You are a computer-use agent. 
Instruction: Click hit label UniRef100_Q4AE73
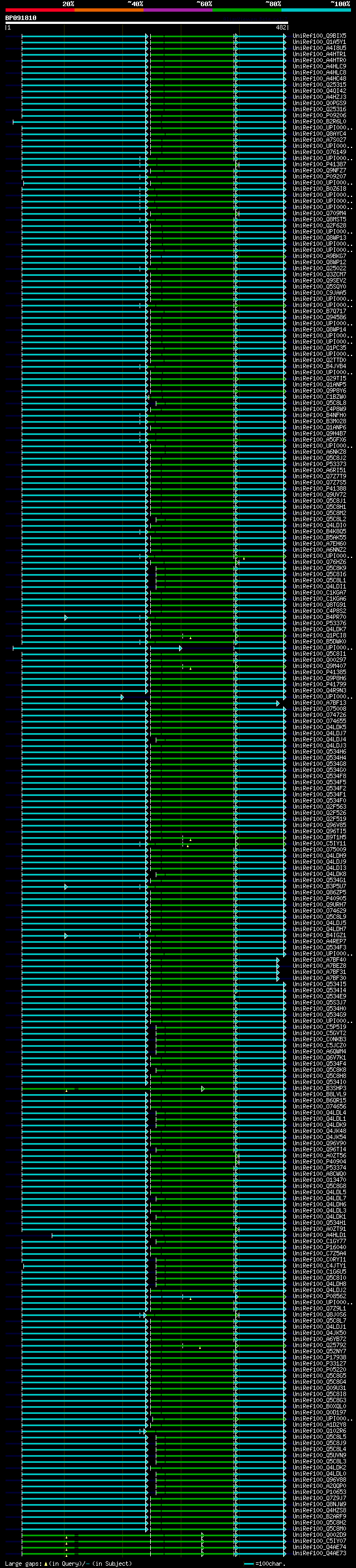(x=319, y=1553)
